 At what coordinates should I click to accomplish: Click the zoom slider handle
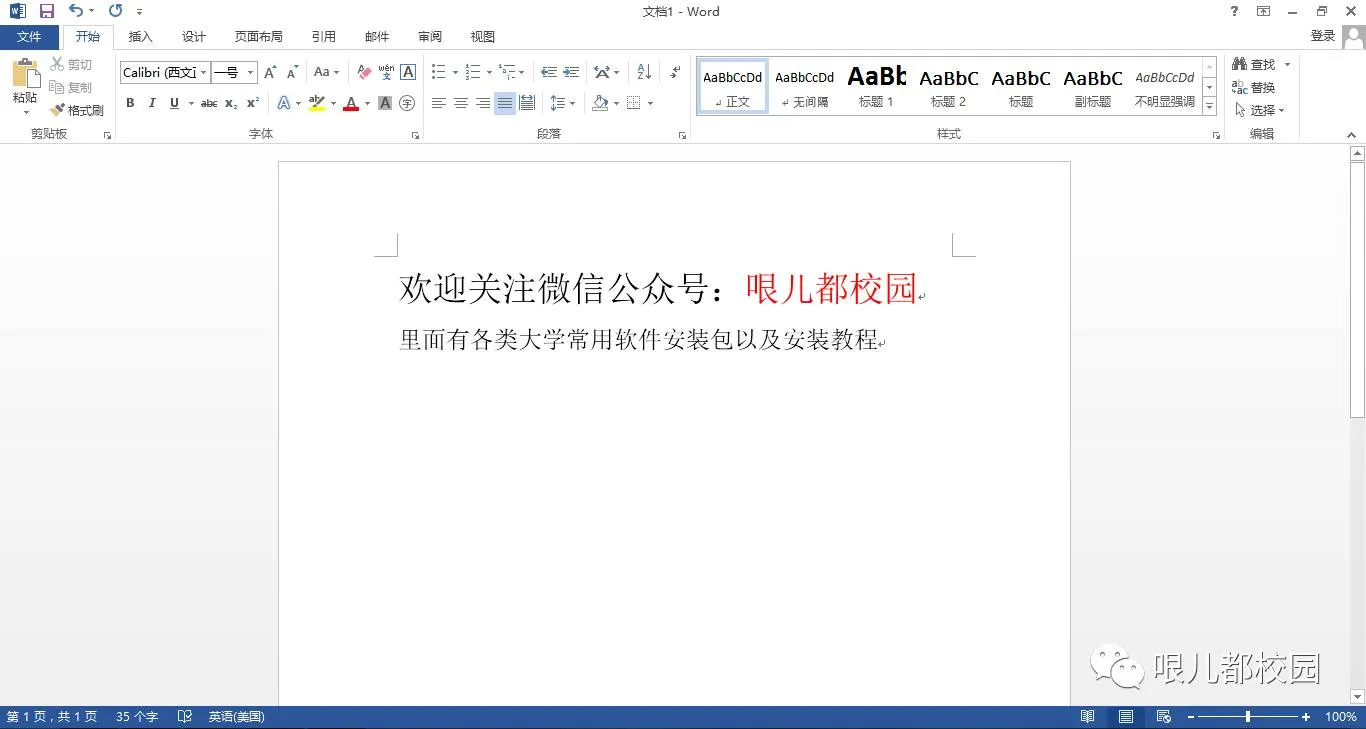pyautogui.click(x=1248, y=717)
